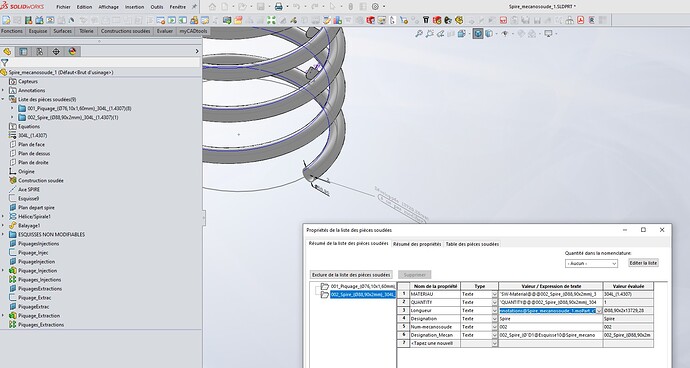
Task: Click the pin icon beside Fenêtre menu
Action: click(194, 7)
